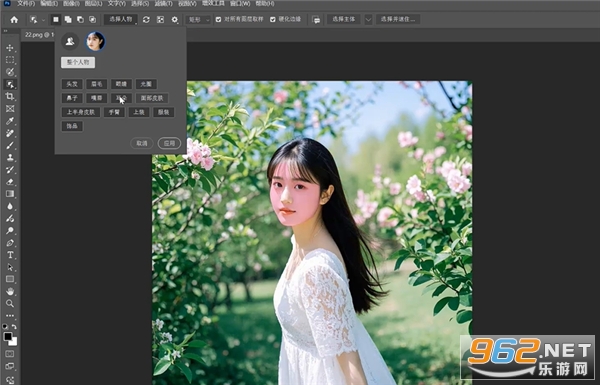Click the refresh object finder icon
600x385 pixels.
pos(146,20)
